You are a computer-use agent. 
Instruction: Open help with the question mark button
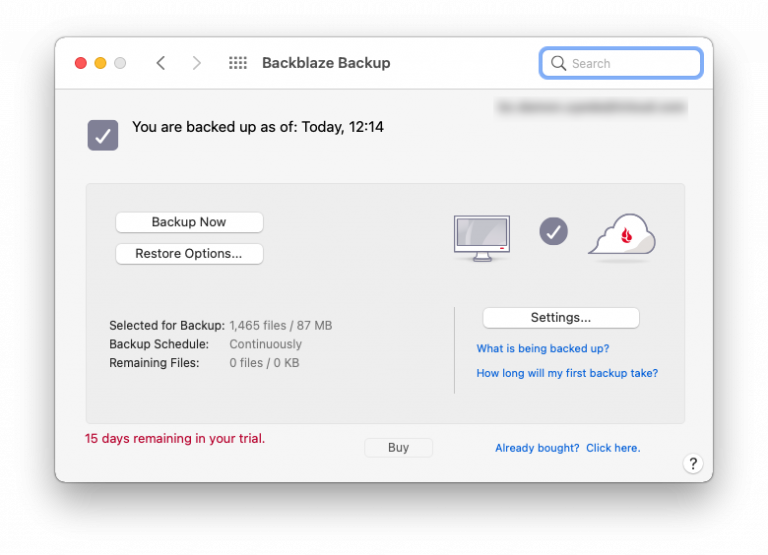point(693,463)
